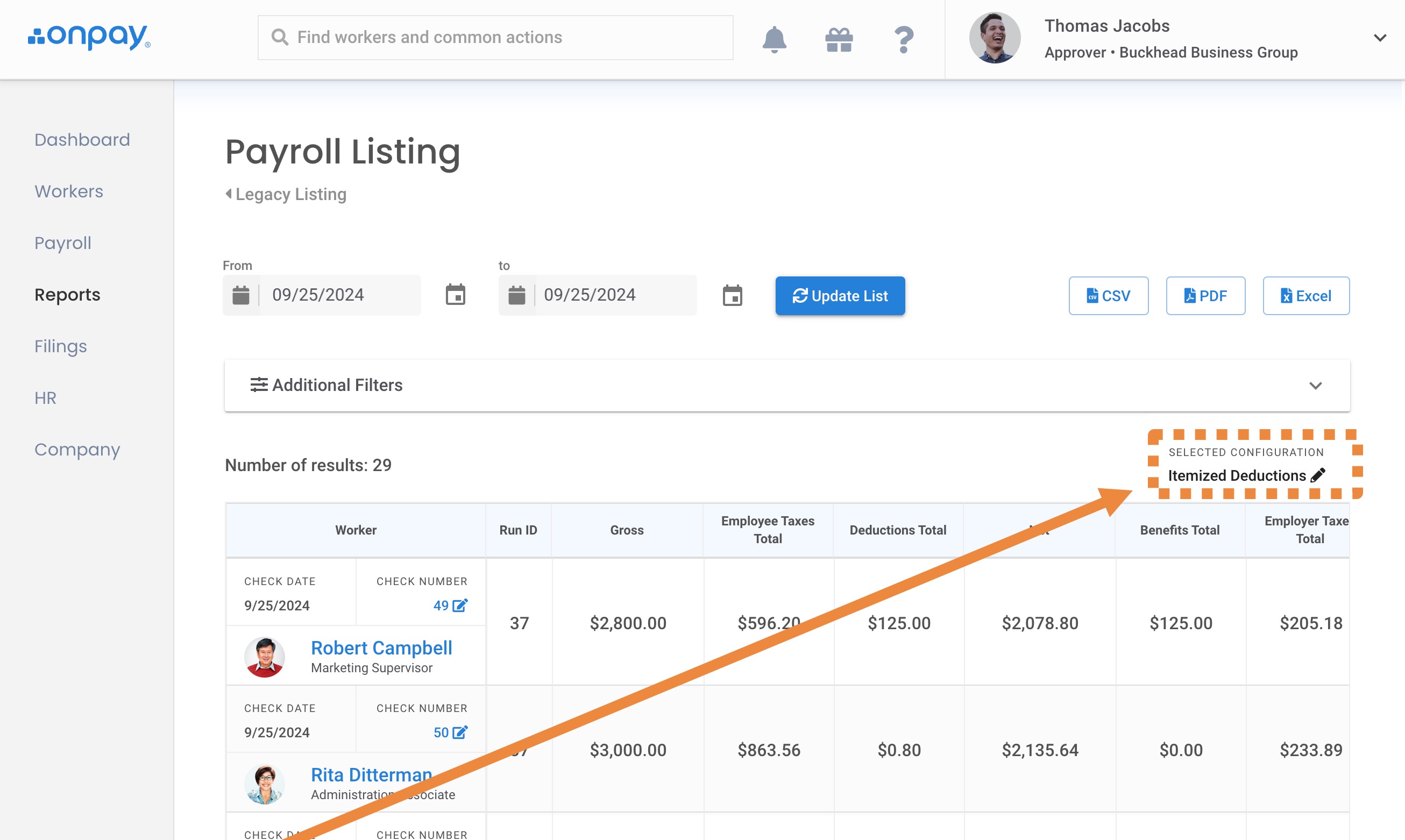This screenshot has height=840, width=1405.
Task: Click the Itemized Deductions configuration label
Action: click(x=1237, y=475)
